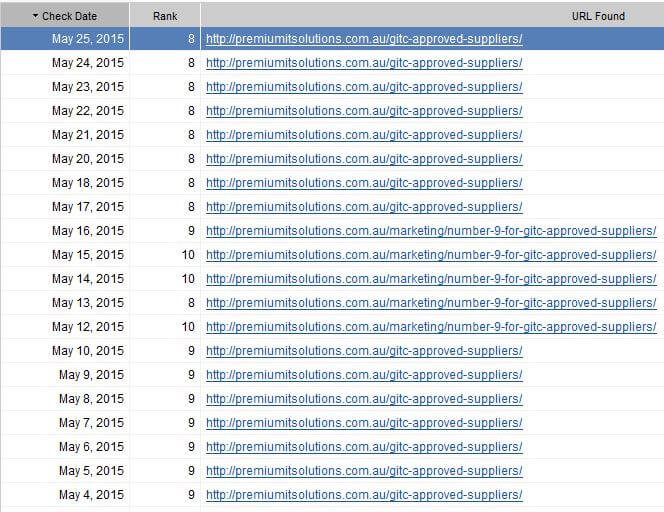664x512 pixels.
Task: Open the URL link in the May 22, 2015 row
Action: pos(364,111)
